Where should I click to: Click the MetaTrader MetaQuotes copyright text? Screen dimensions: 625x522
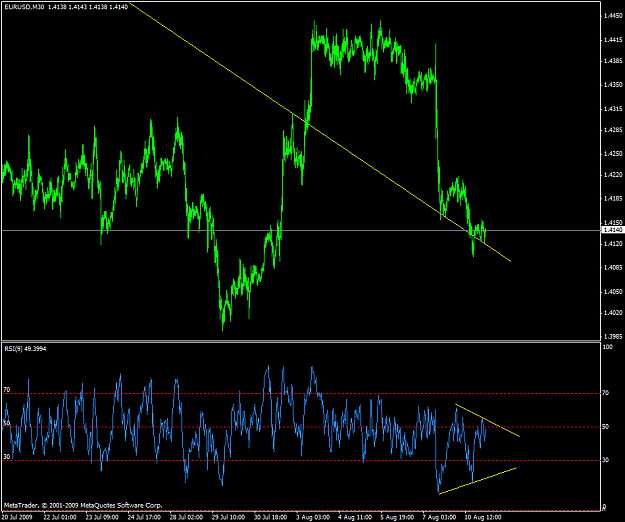83,506
